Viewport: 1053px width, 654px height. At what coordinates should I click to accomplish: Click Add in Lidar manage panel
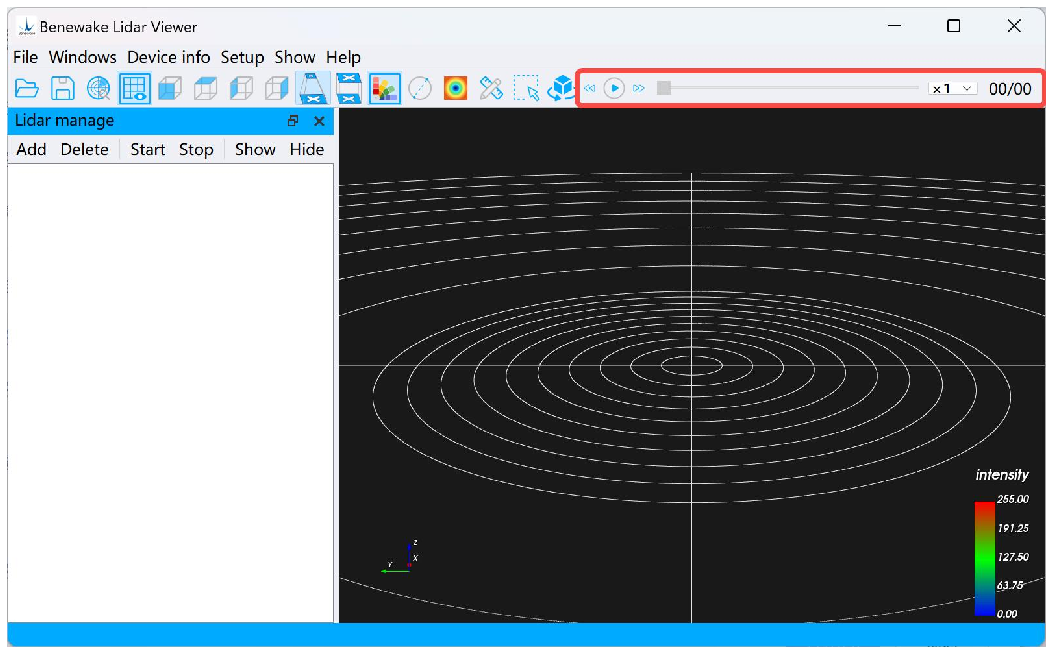tap(31, 149)
